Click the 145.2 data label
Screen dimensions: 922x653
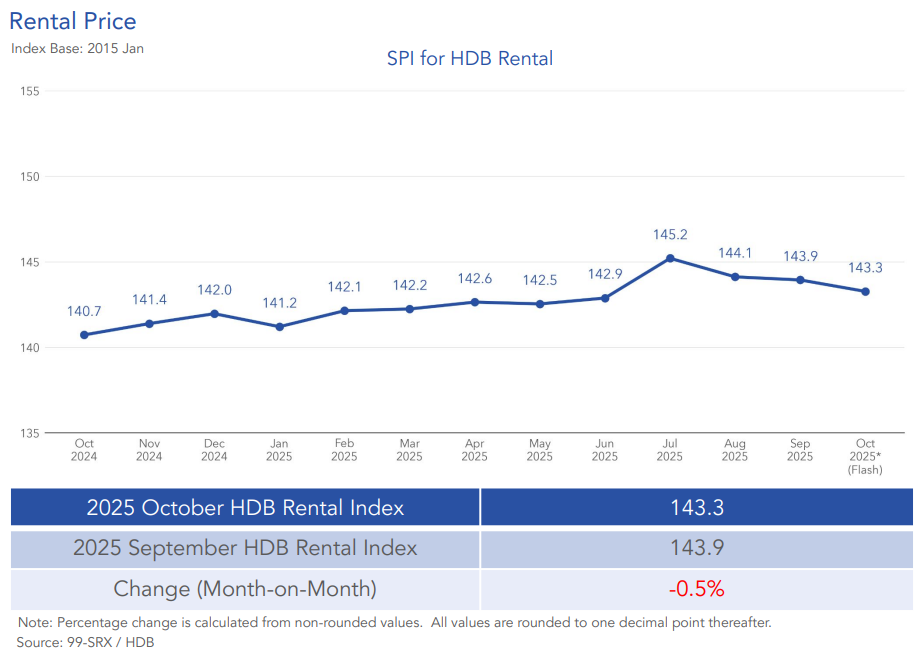click(670, 235)
